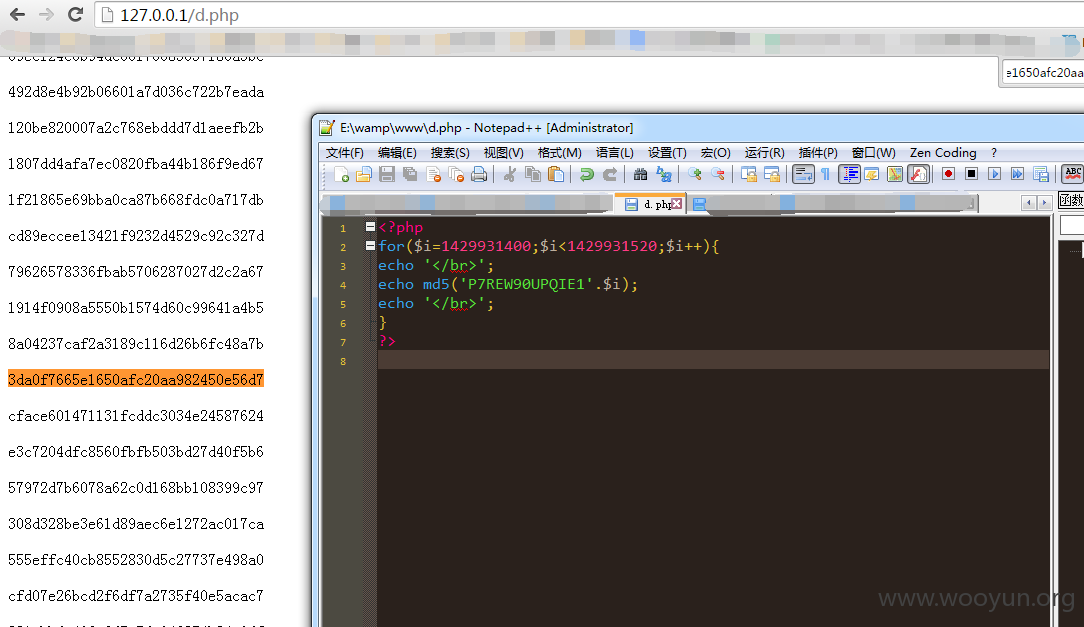The image size is (1084, 627).
Task: Open the 文件(F) menu
Action: [344, 153]
